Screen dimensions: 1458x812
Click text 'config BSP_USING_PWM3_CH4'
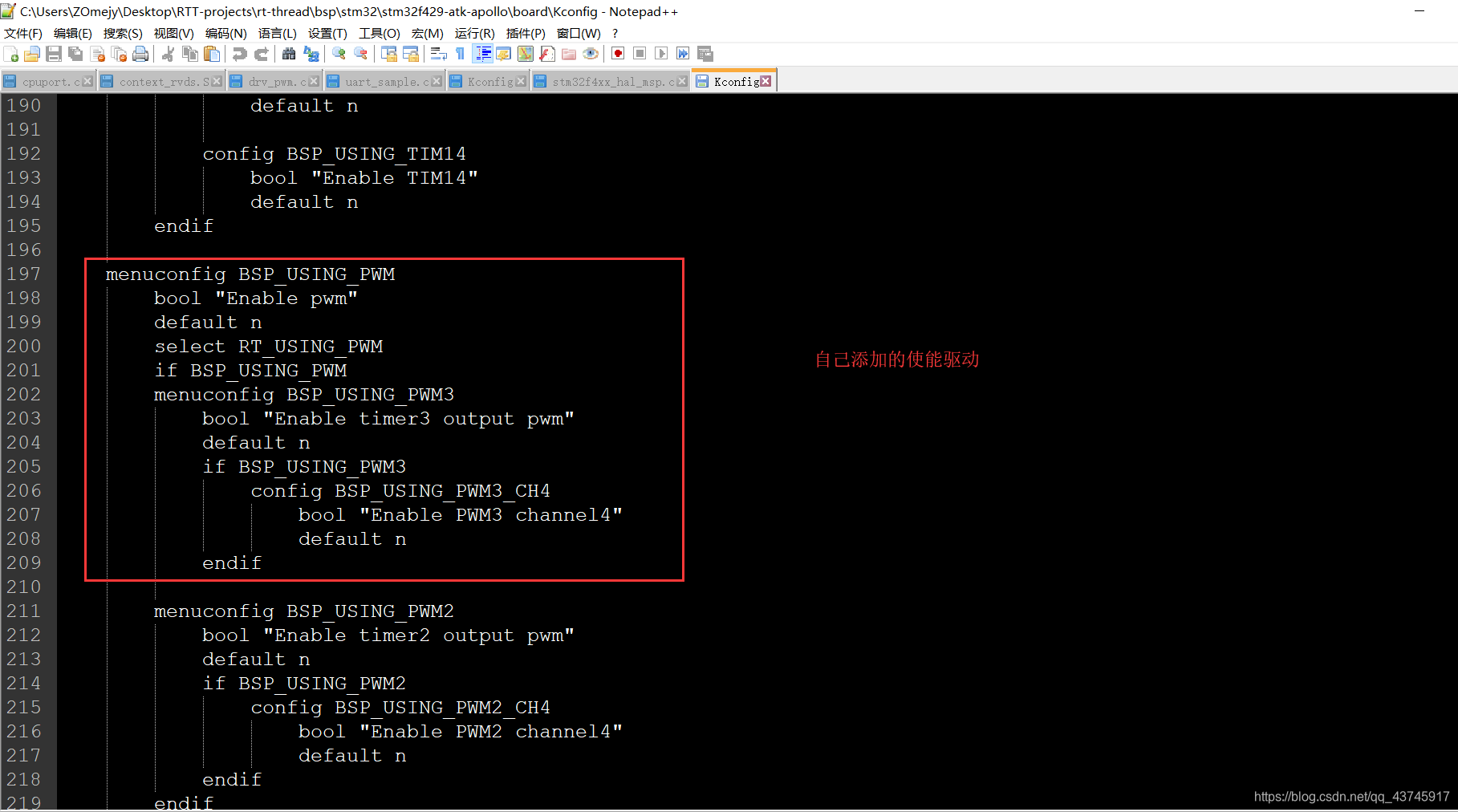pos(400,490)
